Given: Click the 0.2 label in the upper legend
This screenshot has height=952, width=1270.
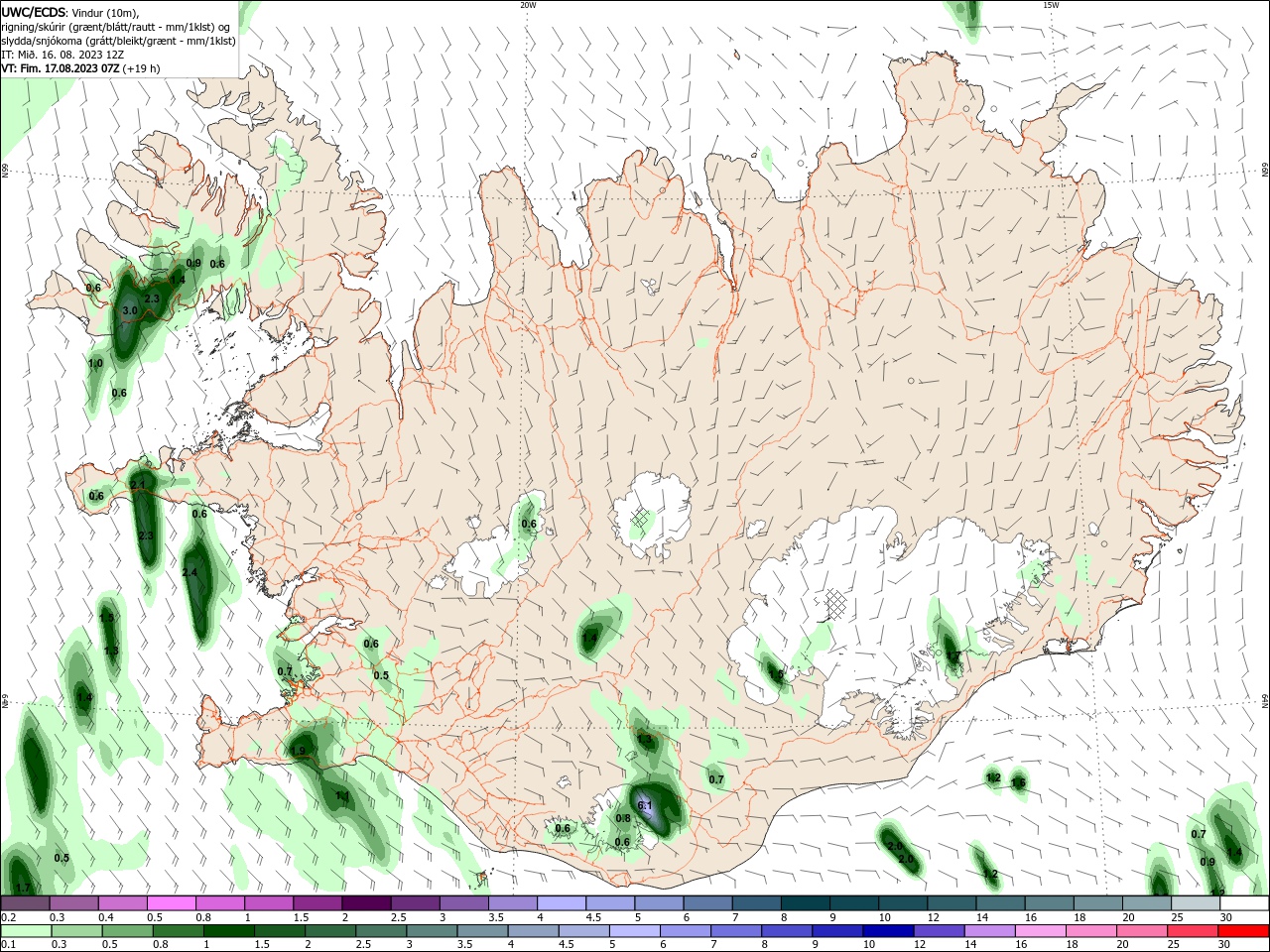Looking at the screenshot, I should tap(8, 917).
